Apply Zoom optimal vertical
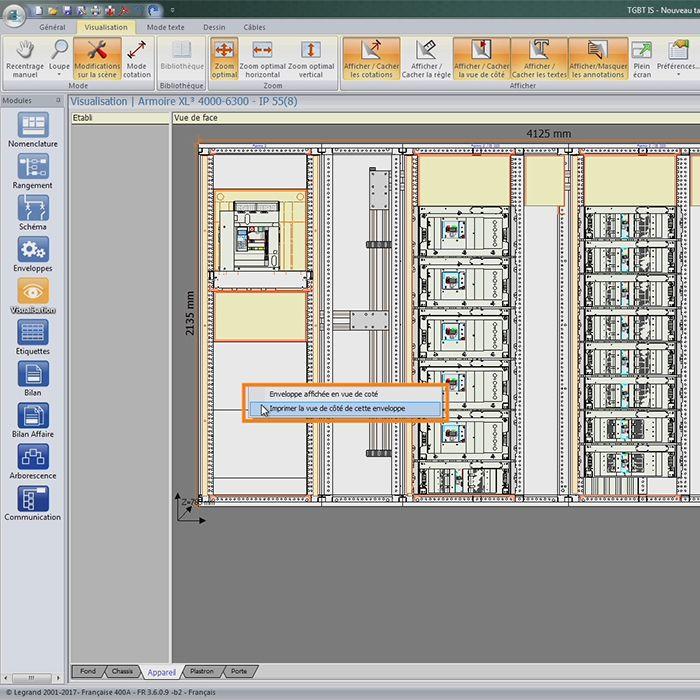700x700 pixels. click(x=311, y=58)
